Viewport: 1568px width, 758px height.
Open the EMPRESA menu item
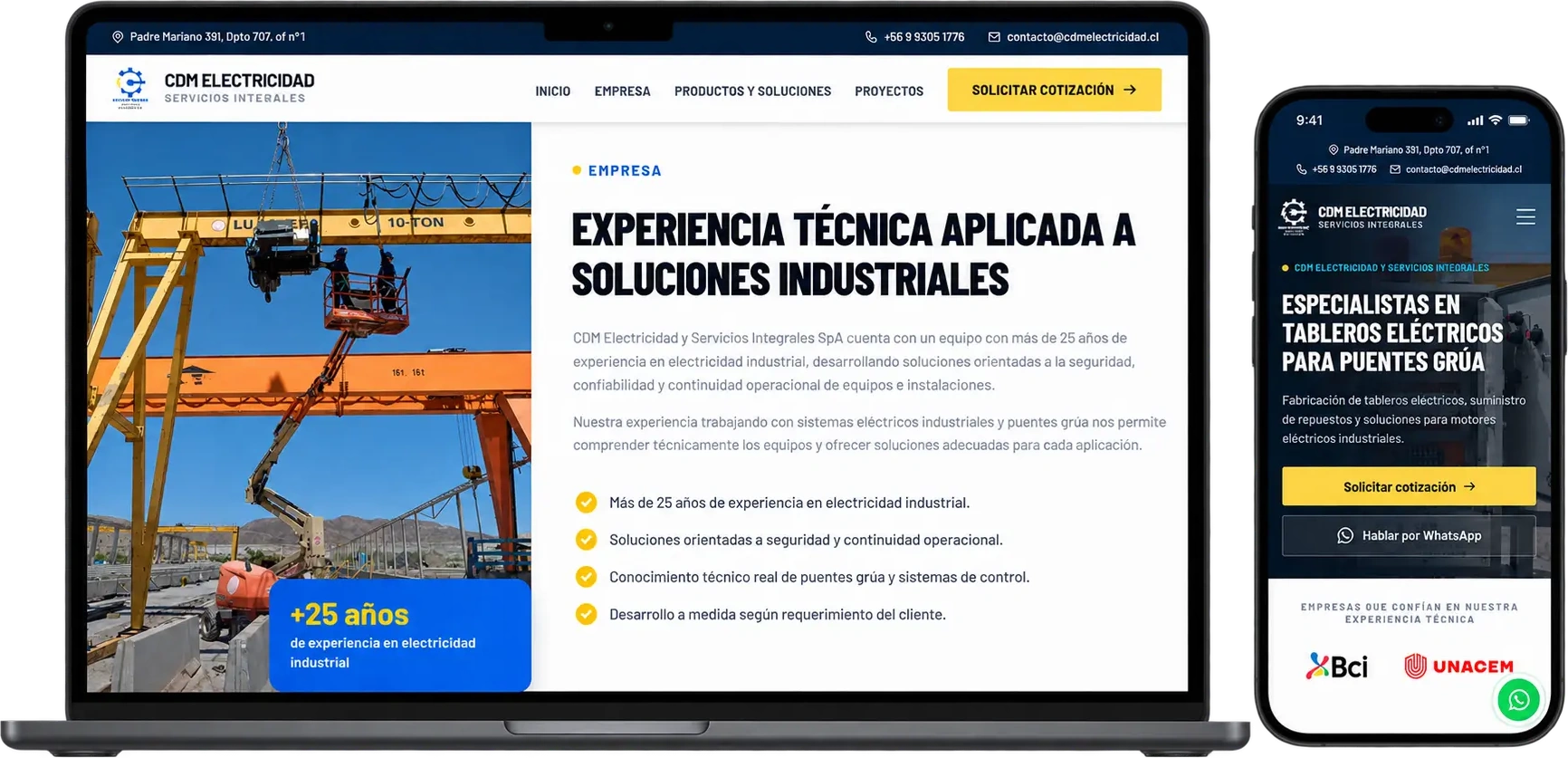coord(622,91)
